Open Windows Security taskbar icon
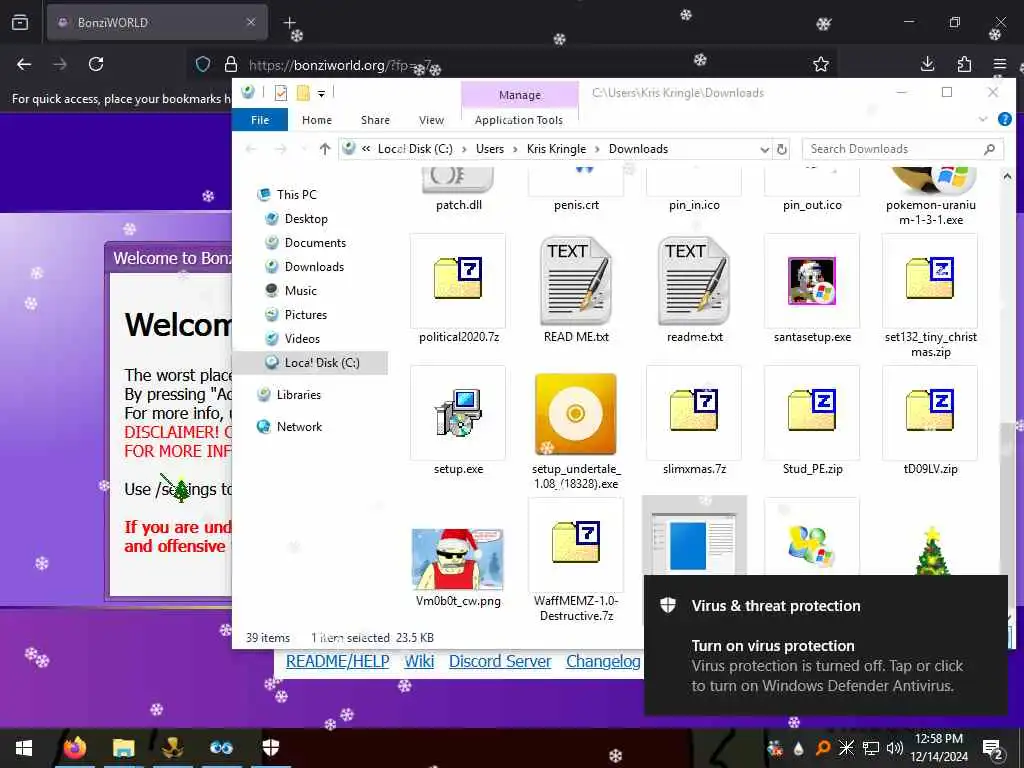Viewport: 1024px width, 768px height. click(271, 748)
